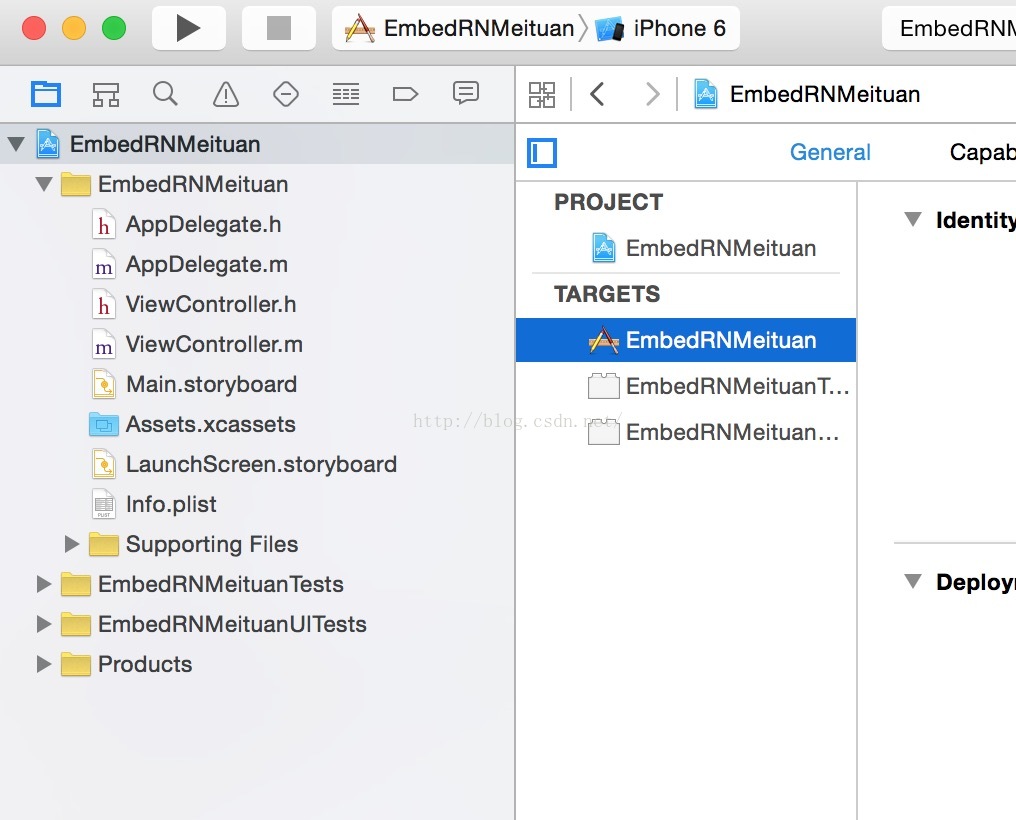Open the Breakpoint navigator
1016x820 pixels.
(406, 95)
